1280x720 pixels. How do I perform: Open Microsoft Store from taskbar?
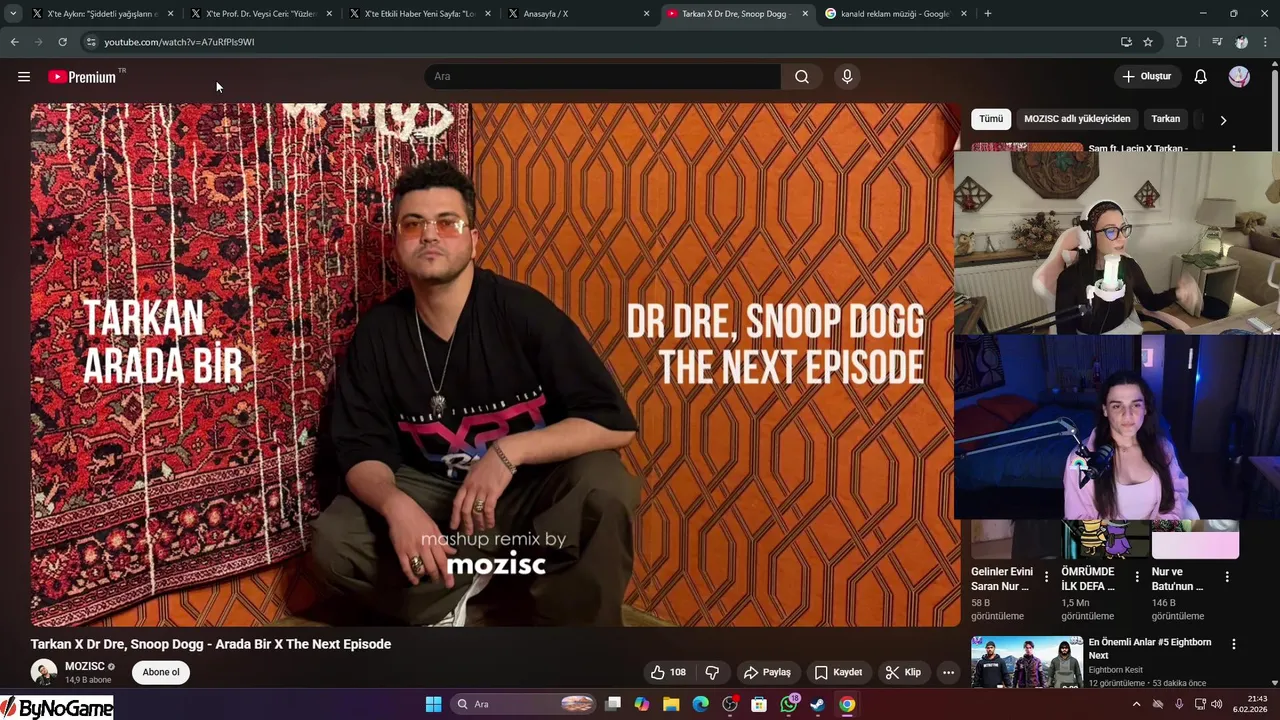click(x=759, y=704)
